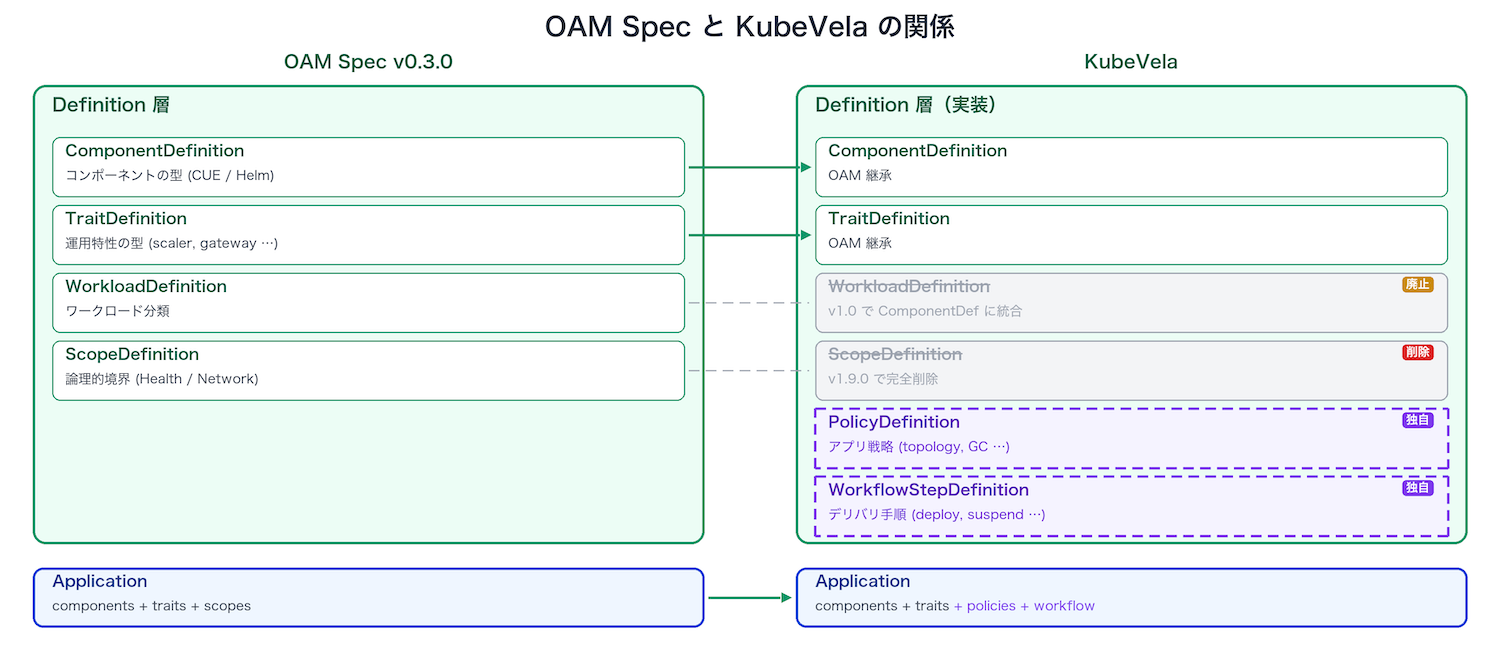Click the struck-through WorkloadDefinition box in KubeVela
Viewport: 1500px width, 647px height.
tap(1131, 303)
